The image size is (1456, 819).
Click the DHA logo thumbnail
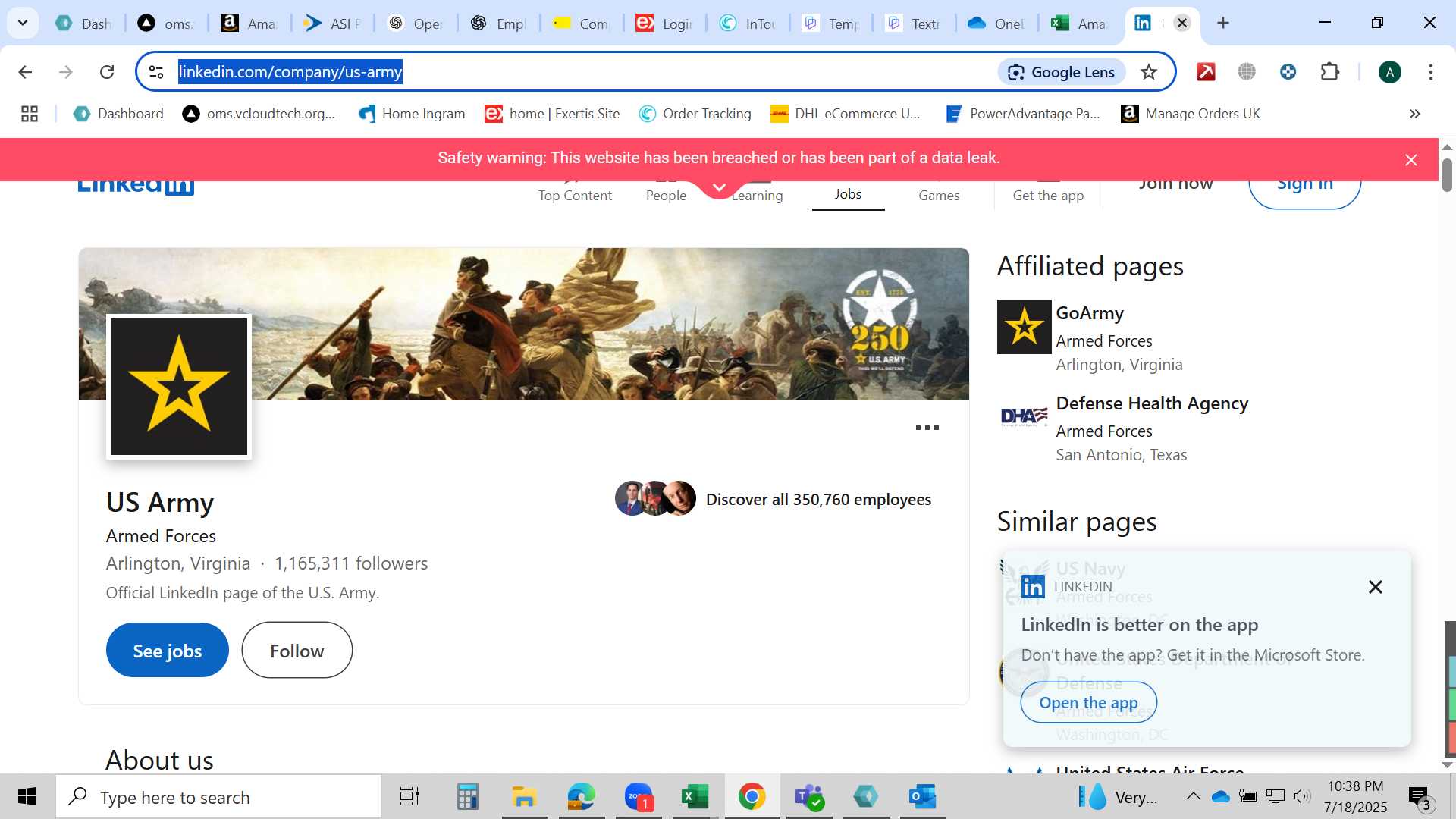pyautogui.click(x=1024, y=416)
